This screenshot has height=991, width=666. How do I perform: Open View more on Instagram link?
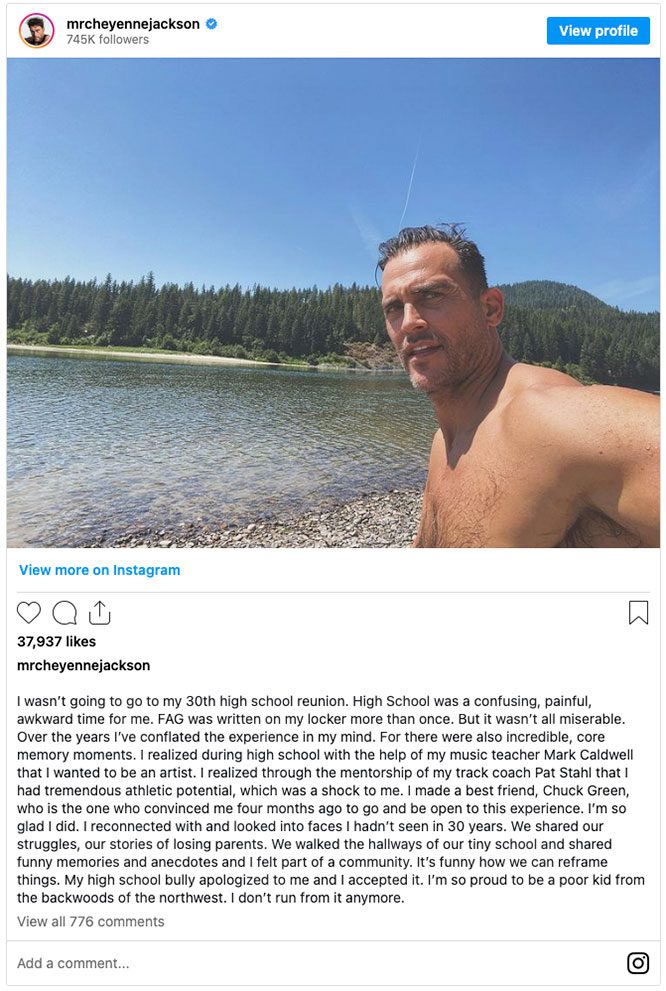pos(99,569)
